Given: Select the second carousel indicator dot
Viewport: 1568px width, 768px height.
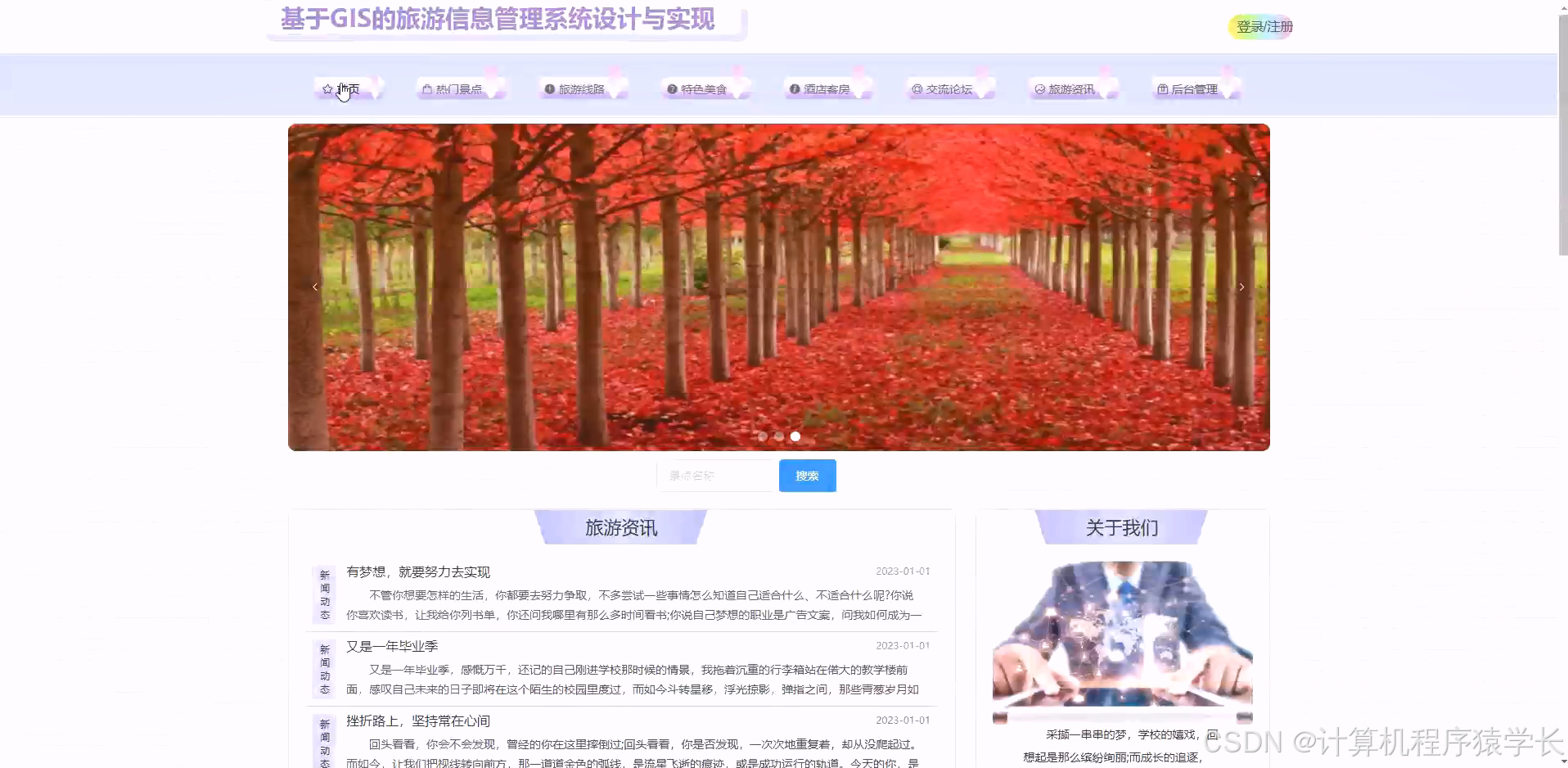Looking at the screenshot, I should pos(778,436).
